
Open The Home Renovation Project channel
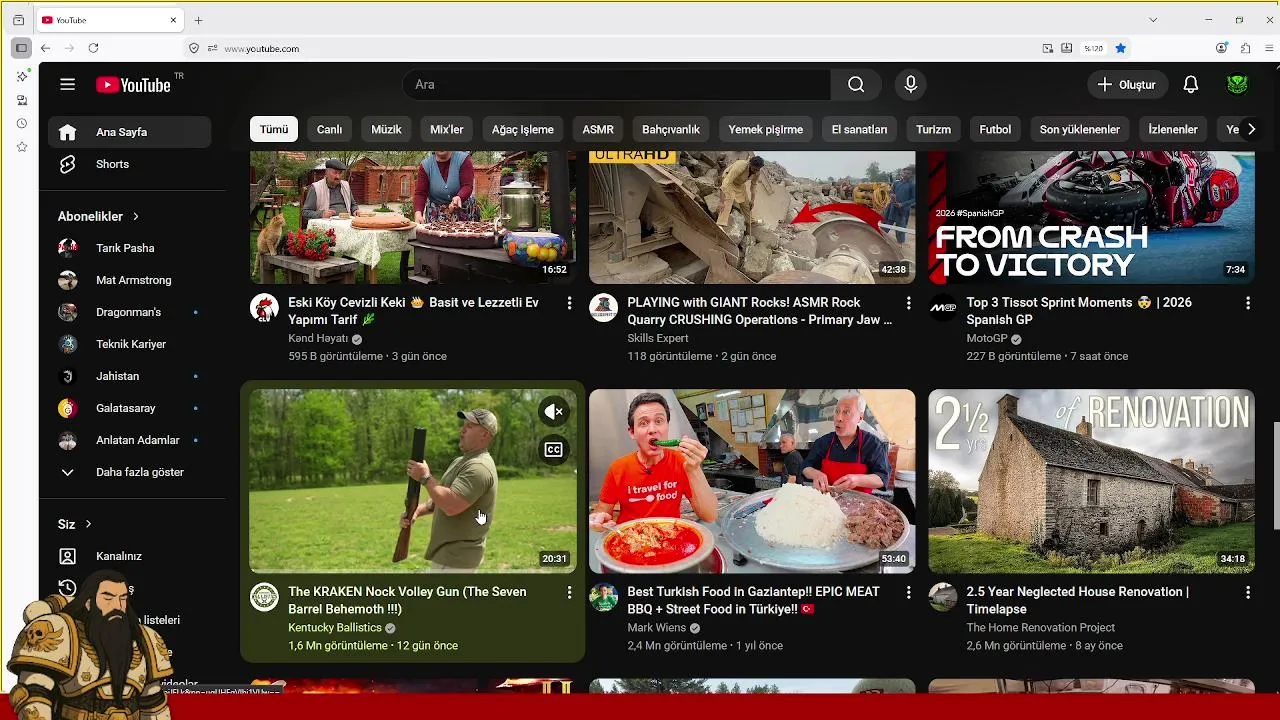point(1040,628)
